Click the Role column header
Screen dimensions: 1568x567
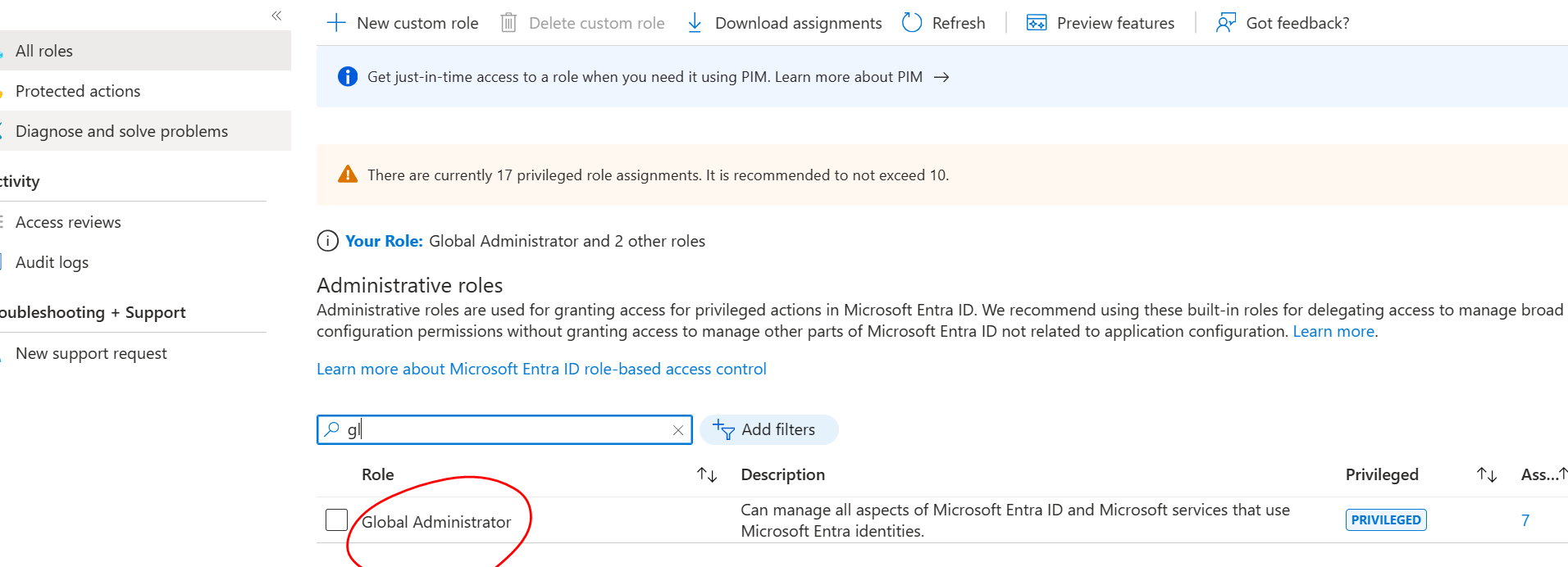[x=378, y=474]
